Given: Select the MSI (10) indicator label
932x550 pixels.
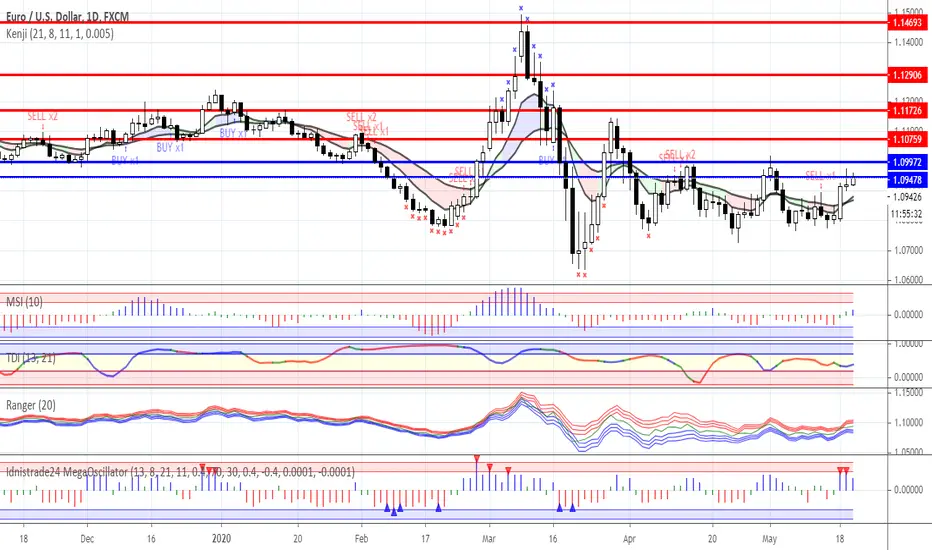Looking at the screenshot, I should (24, 302).
